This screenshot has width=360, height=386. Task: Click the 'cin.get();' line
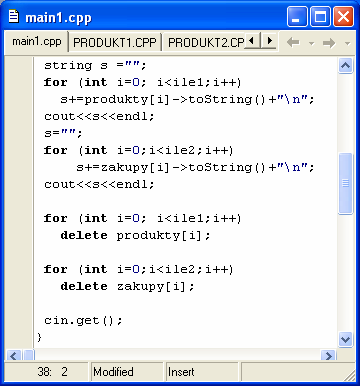tap(83, 321)
